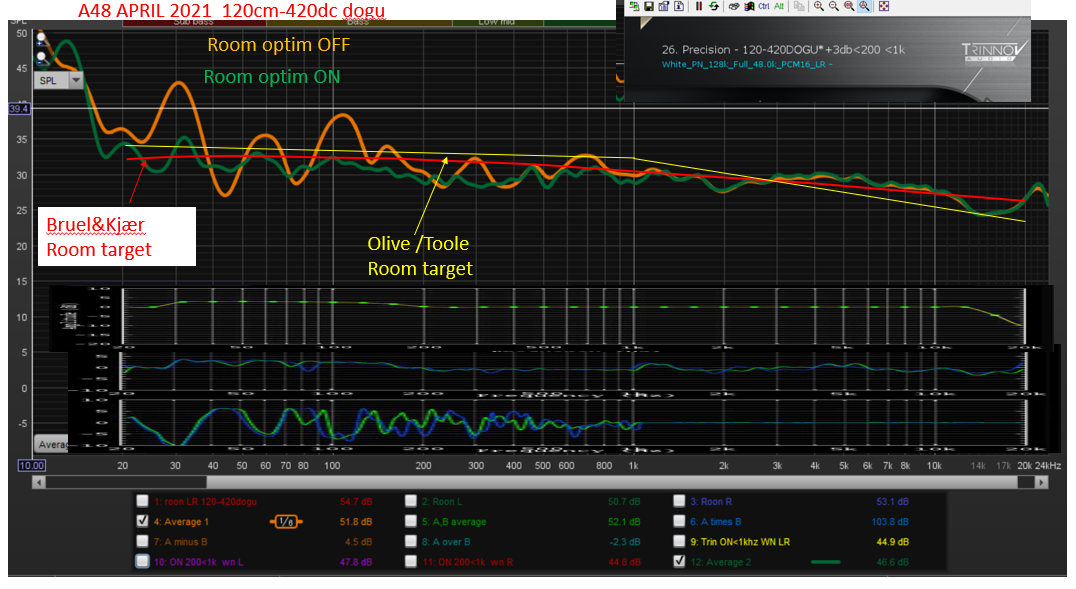Click the highlighted zoom magnifier icon

(x=865, y=6)
